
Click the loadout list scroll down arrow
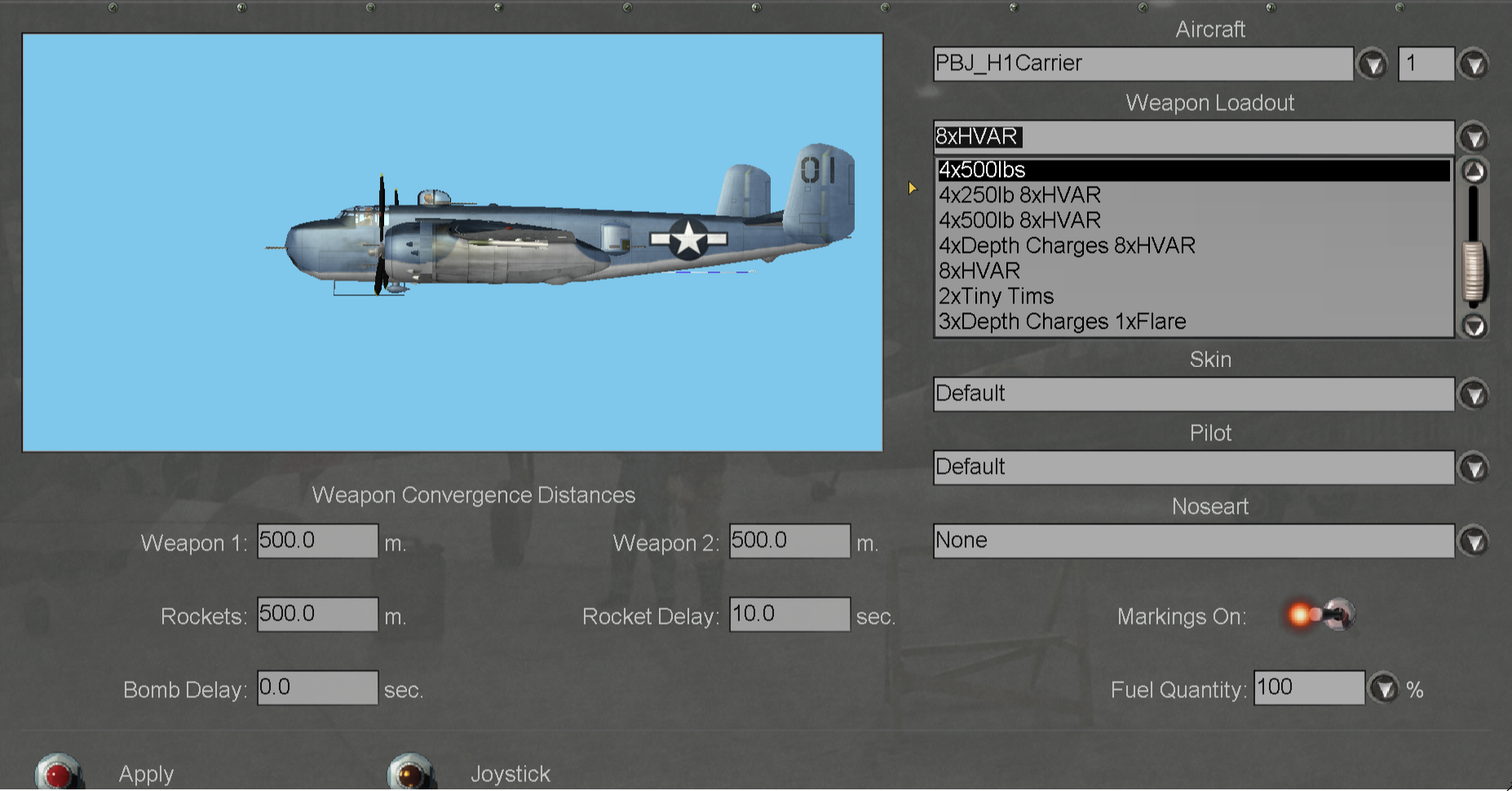coord(1474,326)
